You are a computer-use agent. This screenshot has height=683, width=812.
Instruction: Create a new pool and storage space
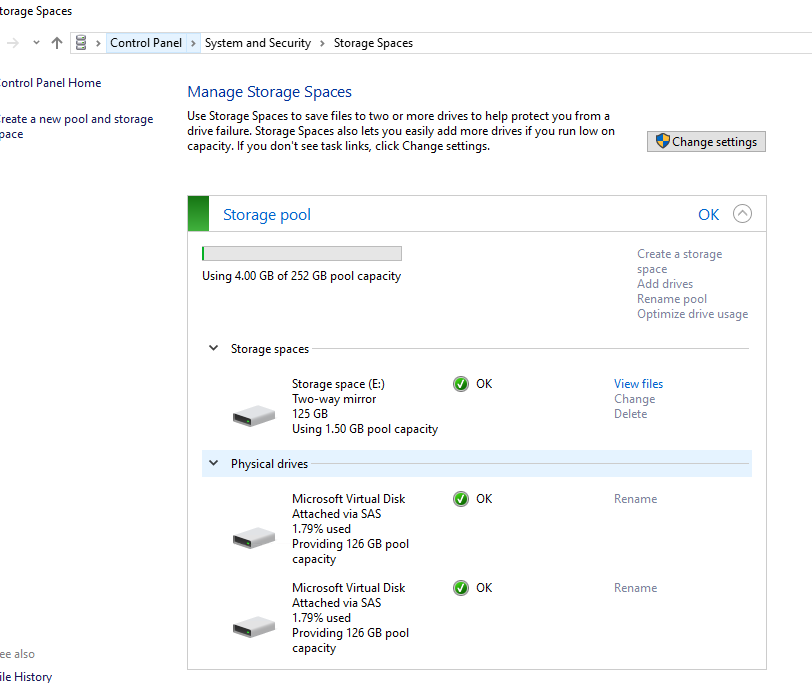pyautogui.click(x=76, y=126)
